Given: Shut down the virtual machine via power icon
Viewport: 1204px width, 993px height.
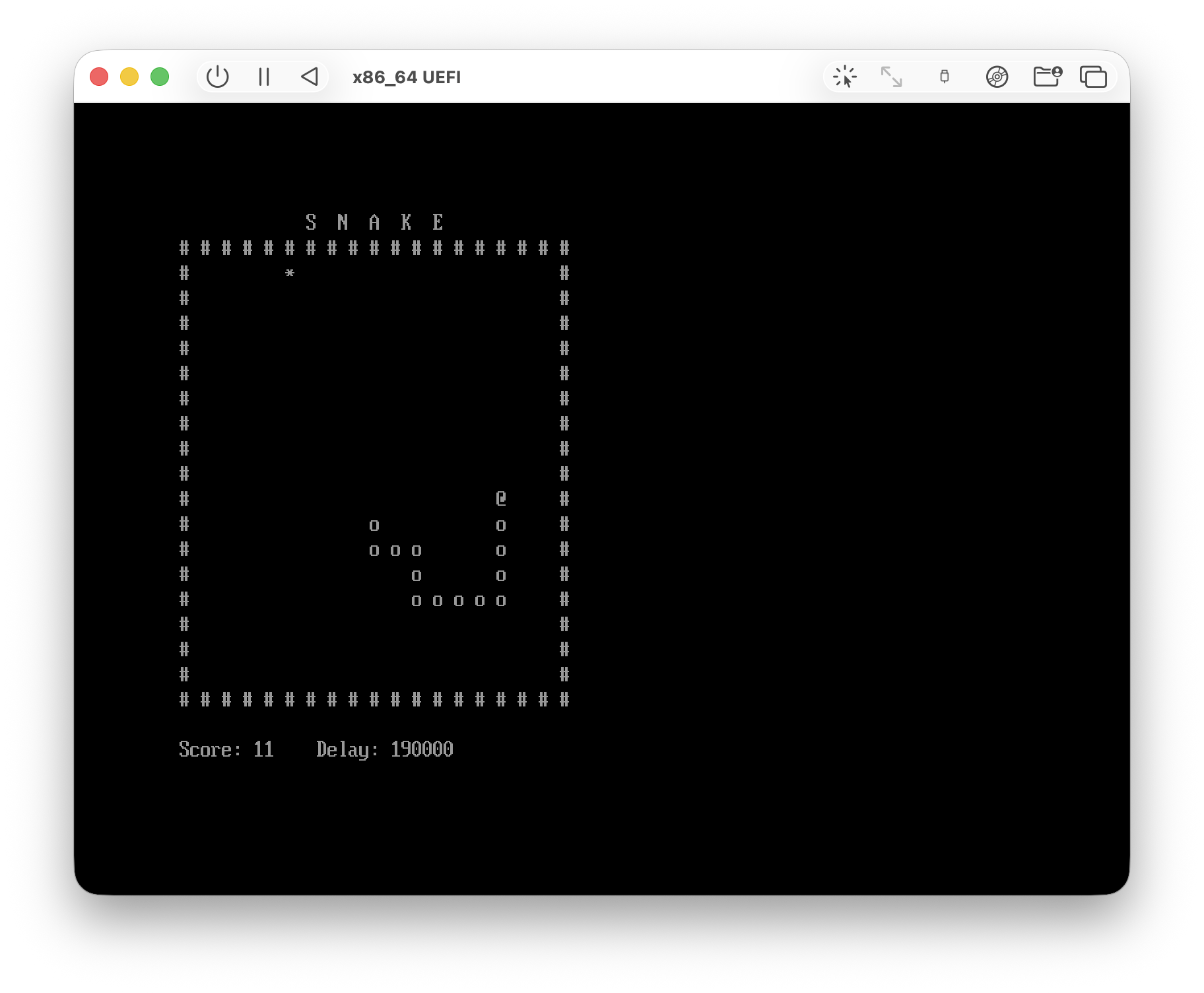Looking at the screenshot, I should pyautogui.click(x=218, y=77).
